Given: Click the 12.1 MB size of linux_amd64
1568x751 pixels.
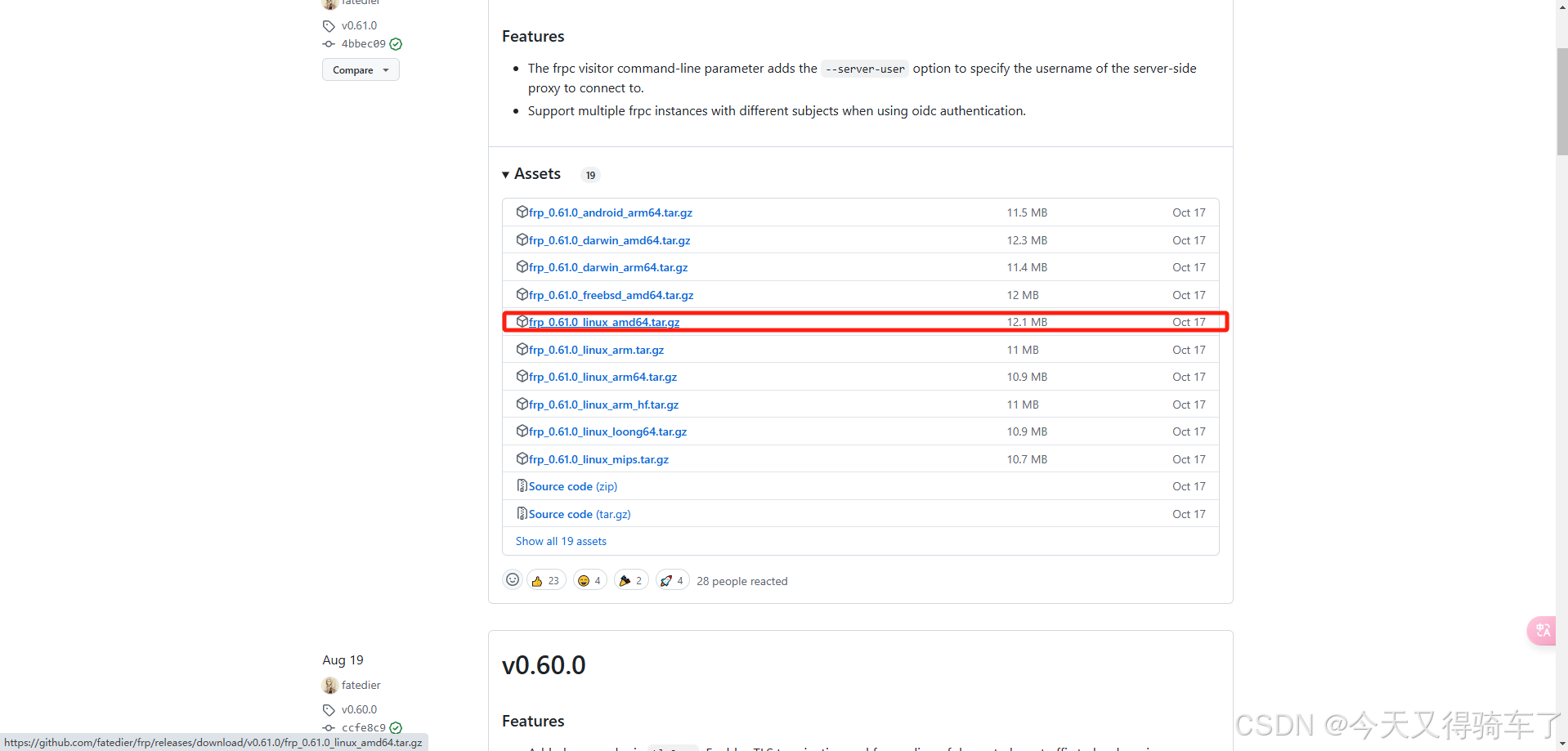Looking at the screenshot, I should tap(1027, 322).
